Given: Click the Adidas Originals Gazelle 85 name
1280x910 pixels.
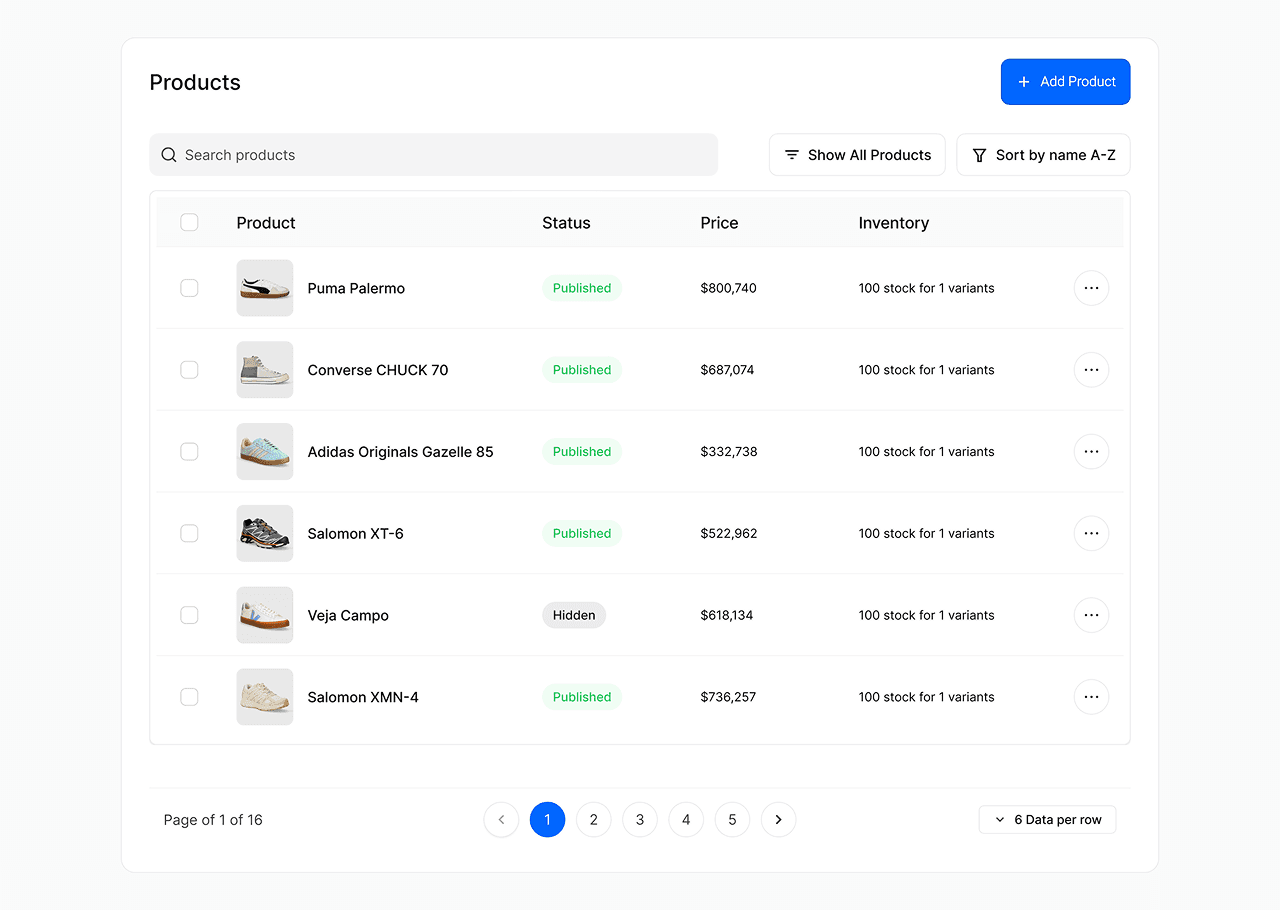Looking at the screenshot, I should (400, 452).
